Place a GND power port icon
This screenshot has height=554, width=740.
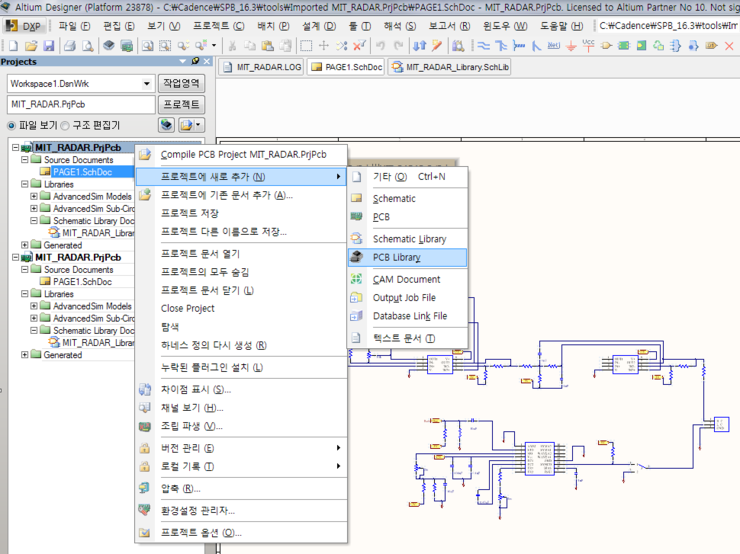571,46
